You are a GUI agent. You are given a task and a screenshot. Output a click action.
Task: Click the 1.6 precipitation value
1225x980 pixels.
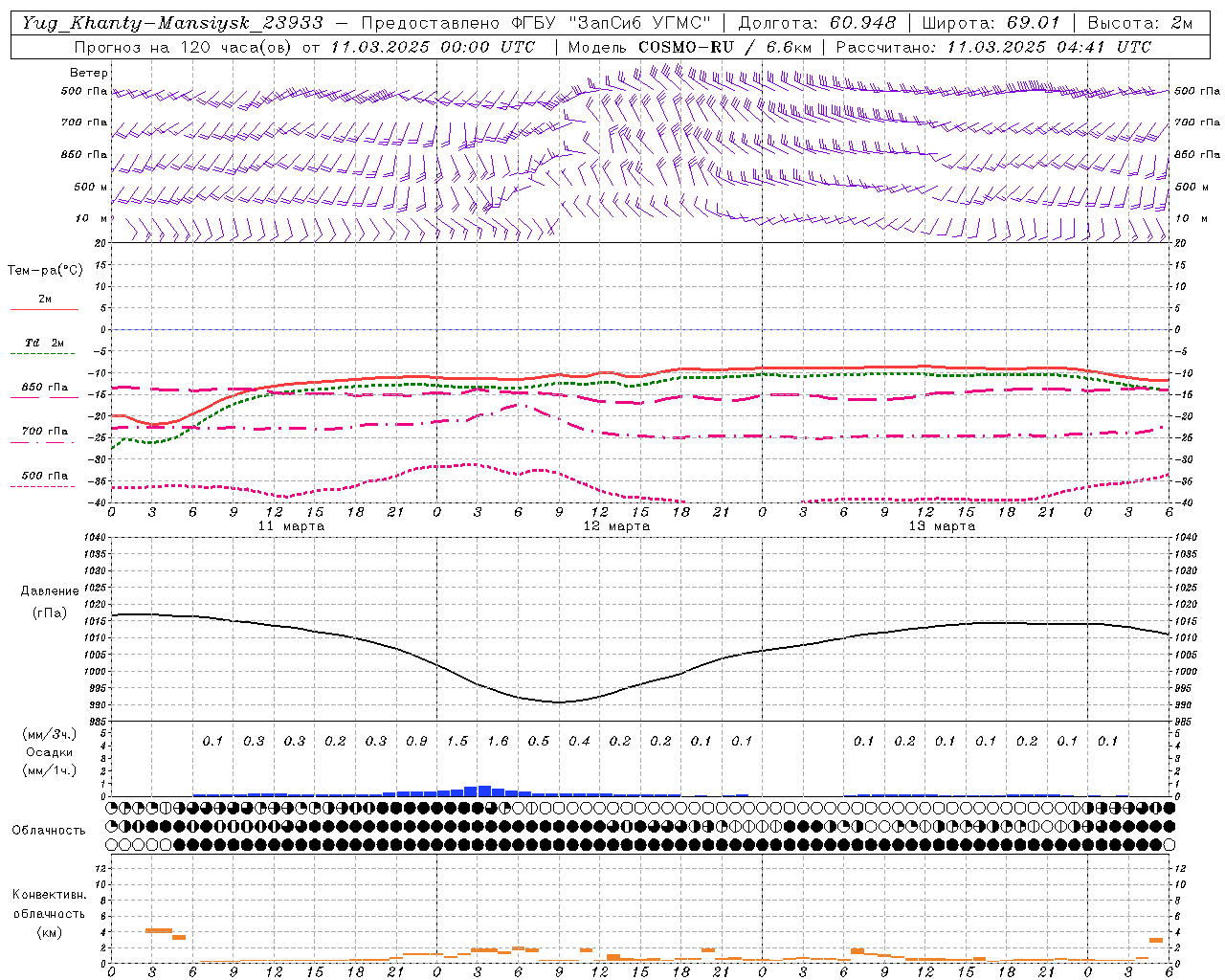point(498,741)
